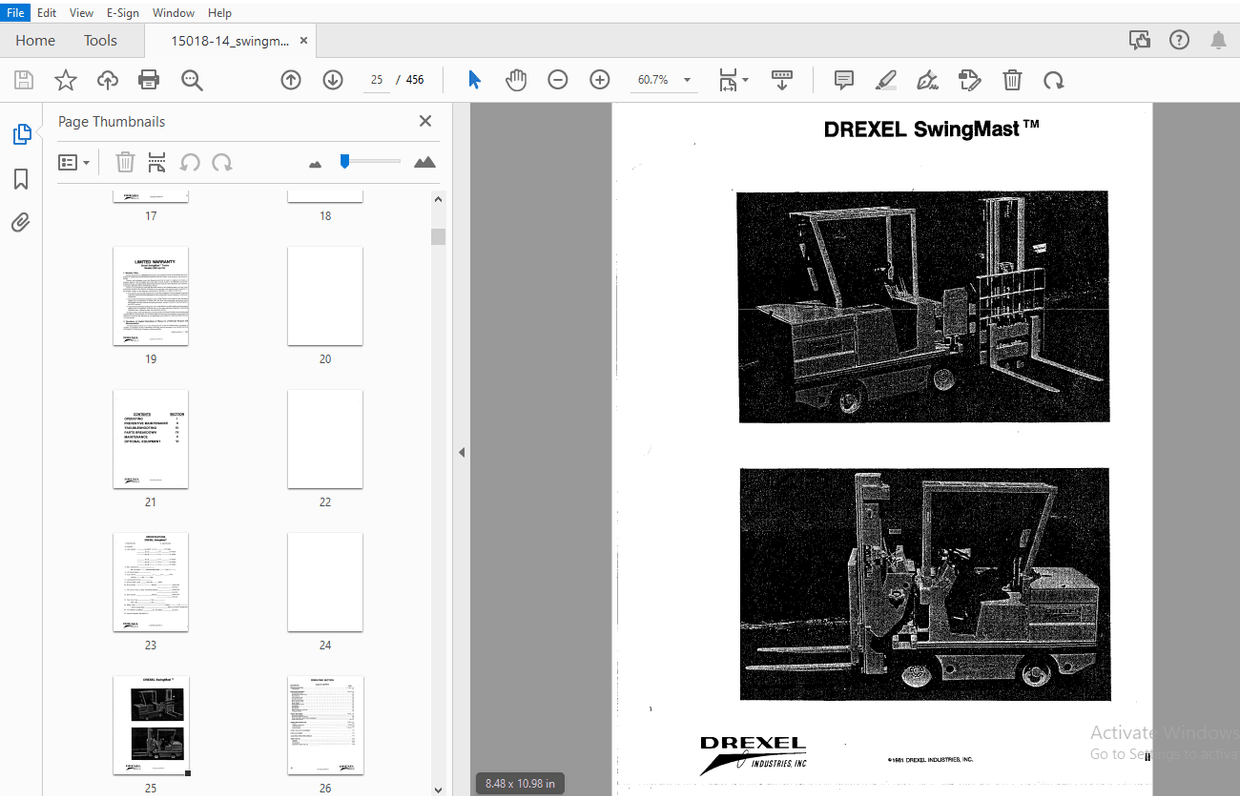Hide the navigation pane with the side arrow
The width and height of the screenshot is (1240, 796).
[461, 452]
